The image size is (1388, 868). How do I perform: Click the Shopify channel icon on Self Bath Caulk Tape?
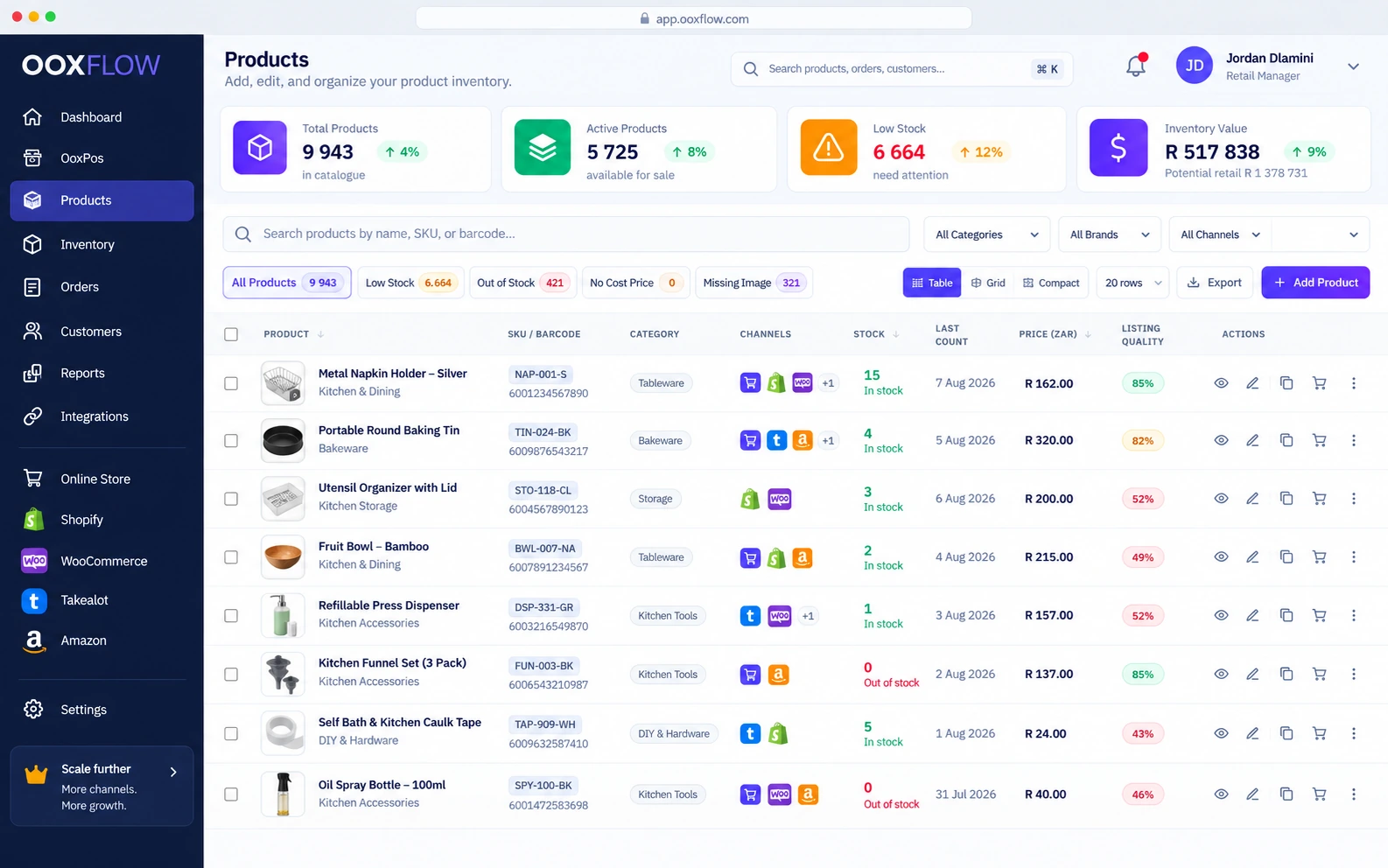click(777, 733)
